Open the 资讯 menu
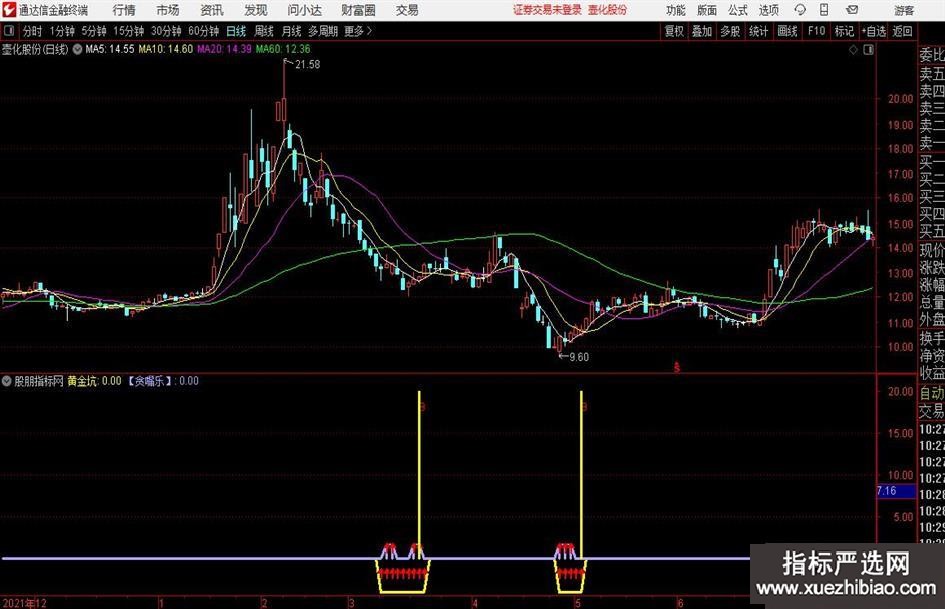The height and width of the screenshot is (609, 945). coord(212,10)
